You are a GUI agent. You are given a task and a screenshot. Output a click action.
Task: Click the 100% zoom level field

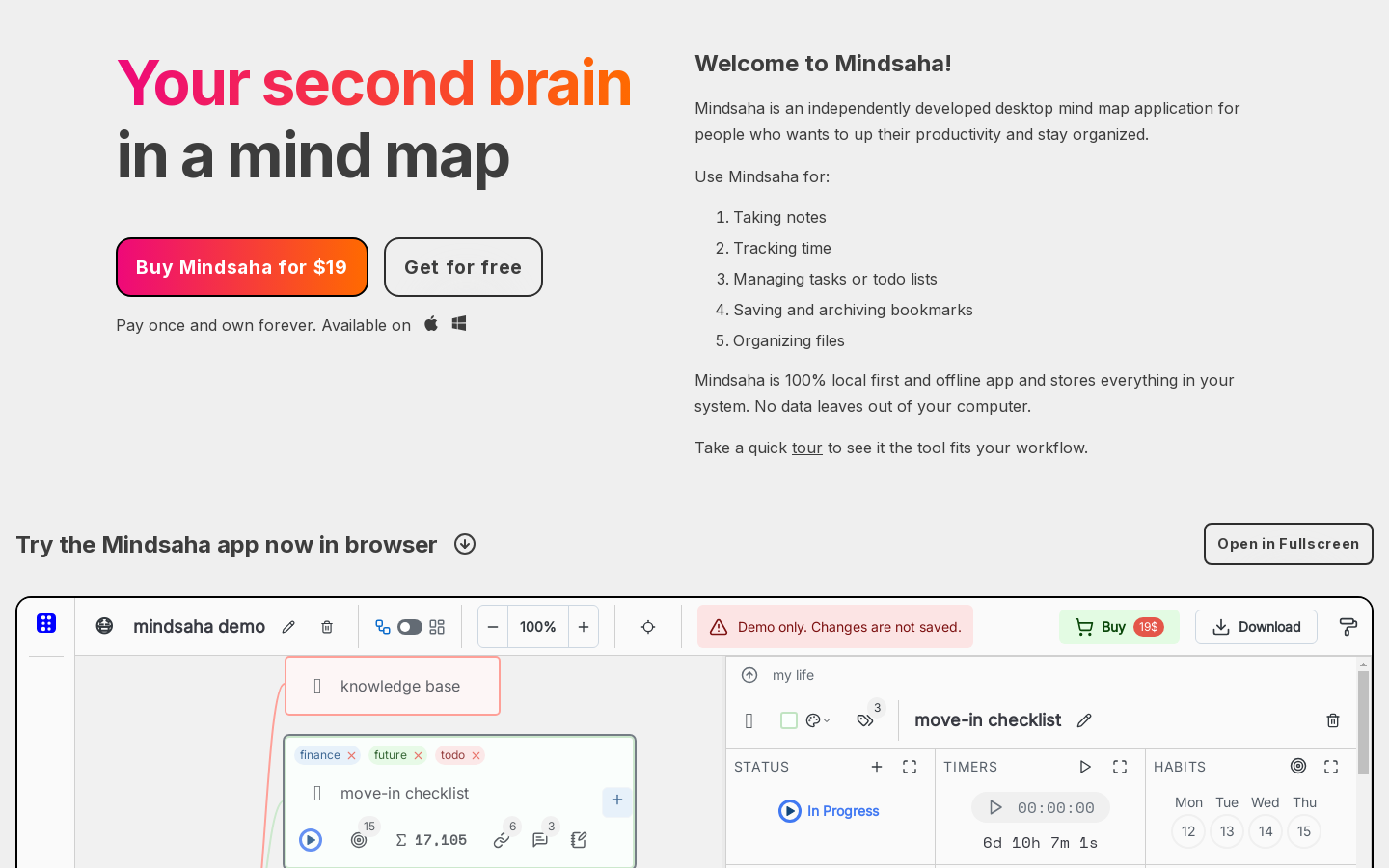coord(538,627)
